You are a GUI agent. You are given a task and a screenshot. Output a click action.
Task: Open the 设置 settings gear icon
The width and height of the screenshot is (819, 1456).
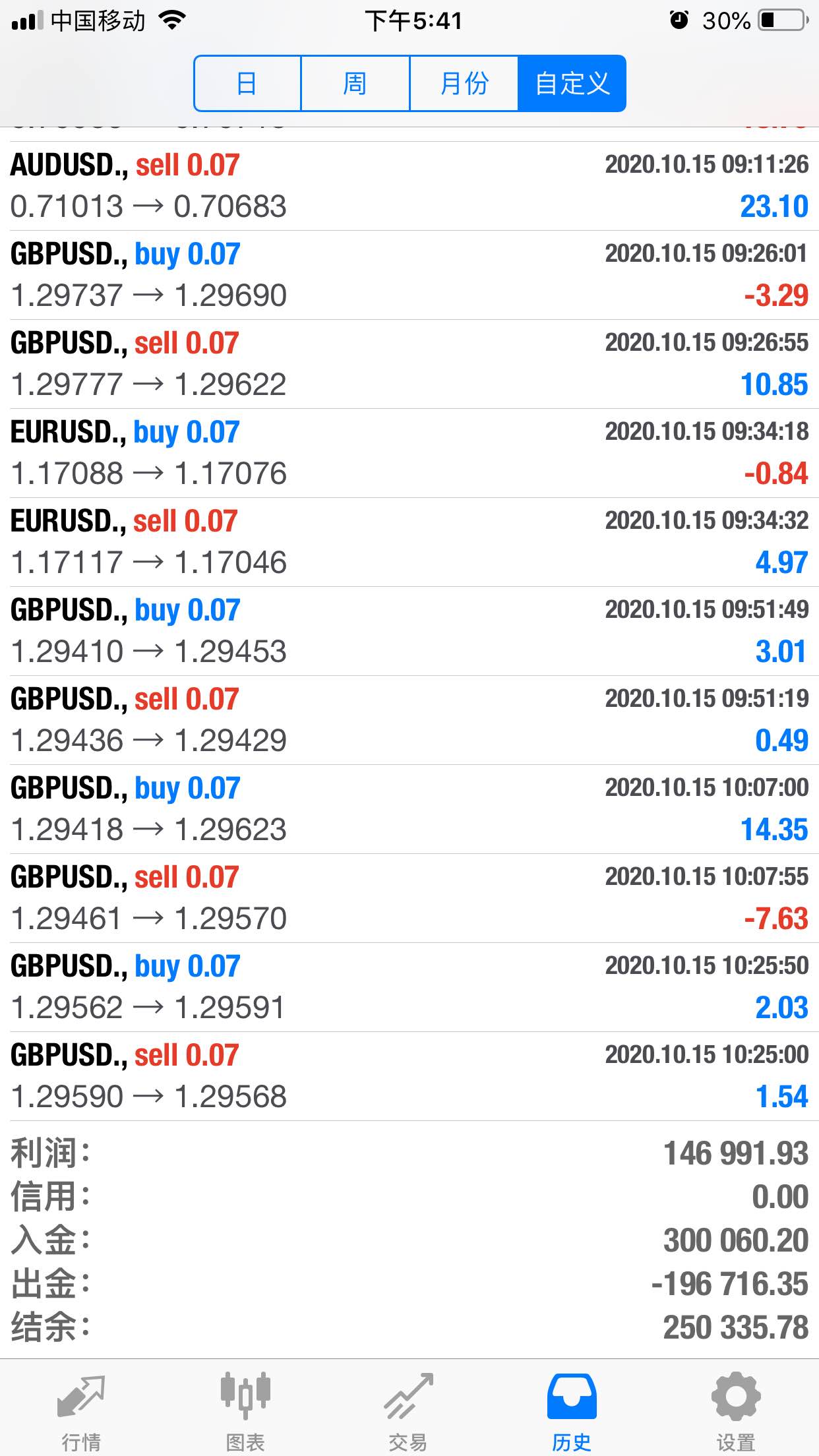(x=736, y=1397)
